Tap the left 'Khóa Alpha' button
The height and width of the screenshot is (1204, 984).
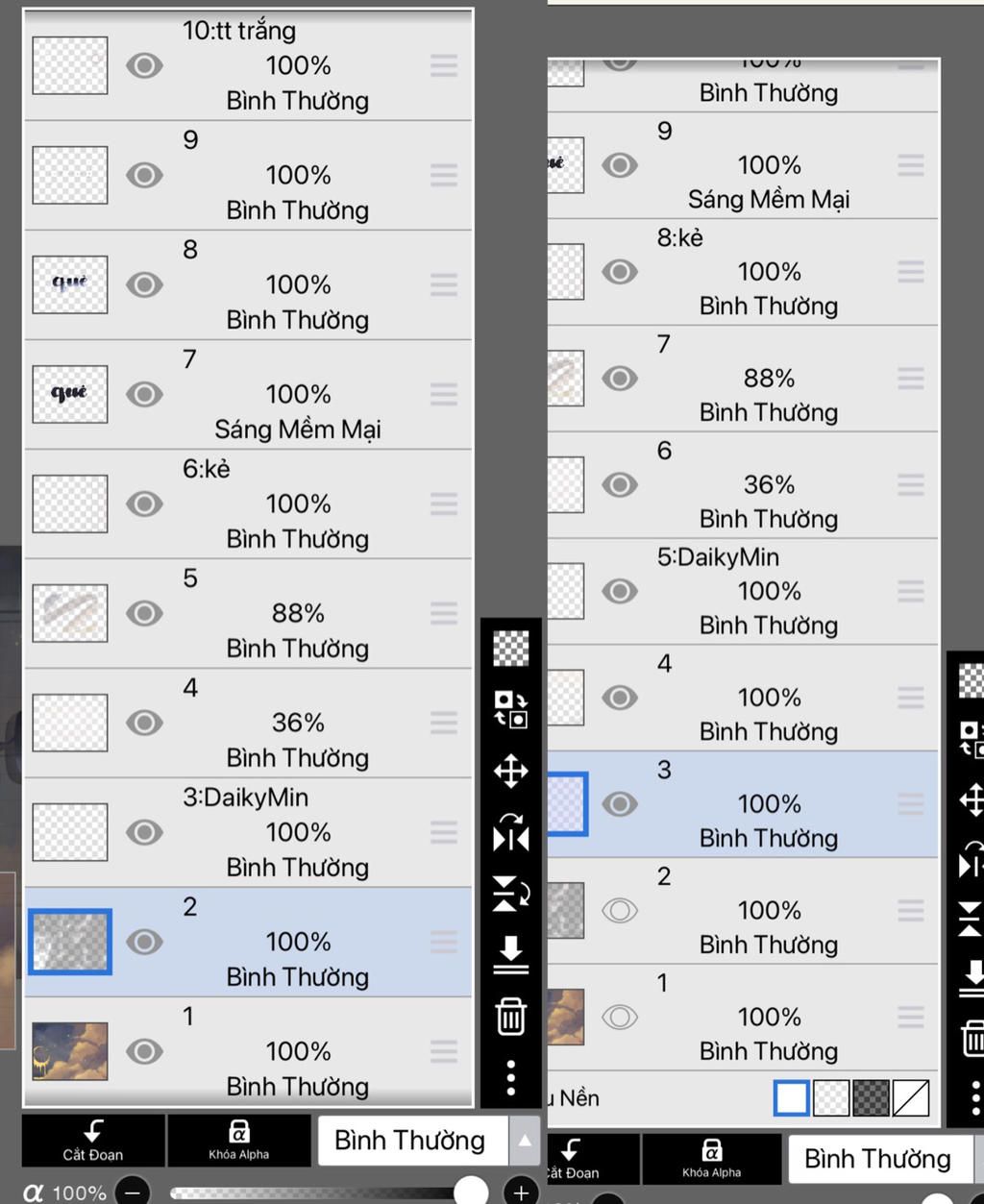pos(239,1141)
